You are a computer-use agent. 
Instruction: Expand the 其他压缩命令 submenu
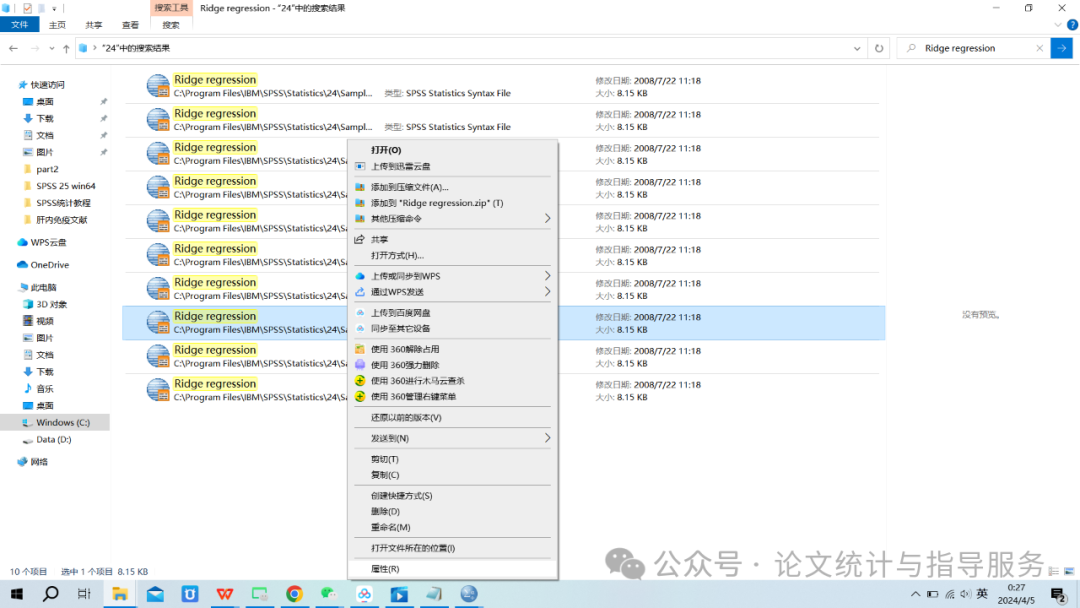click(x=453, y=218)
